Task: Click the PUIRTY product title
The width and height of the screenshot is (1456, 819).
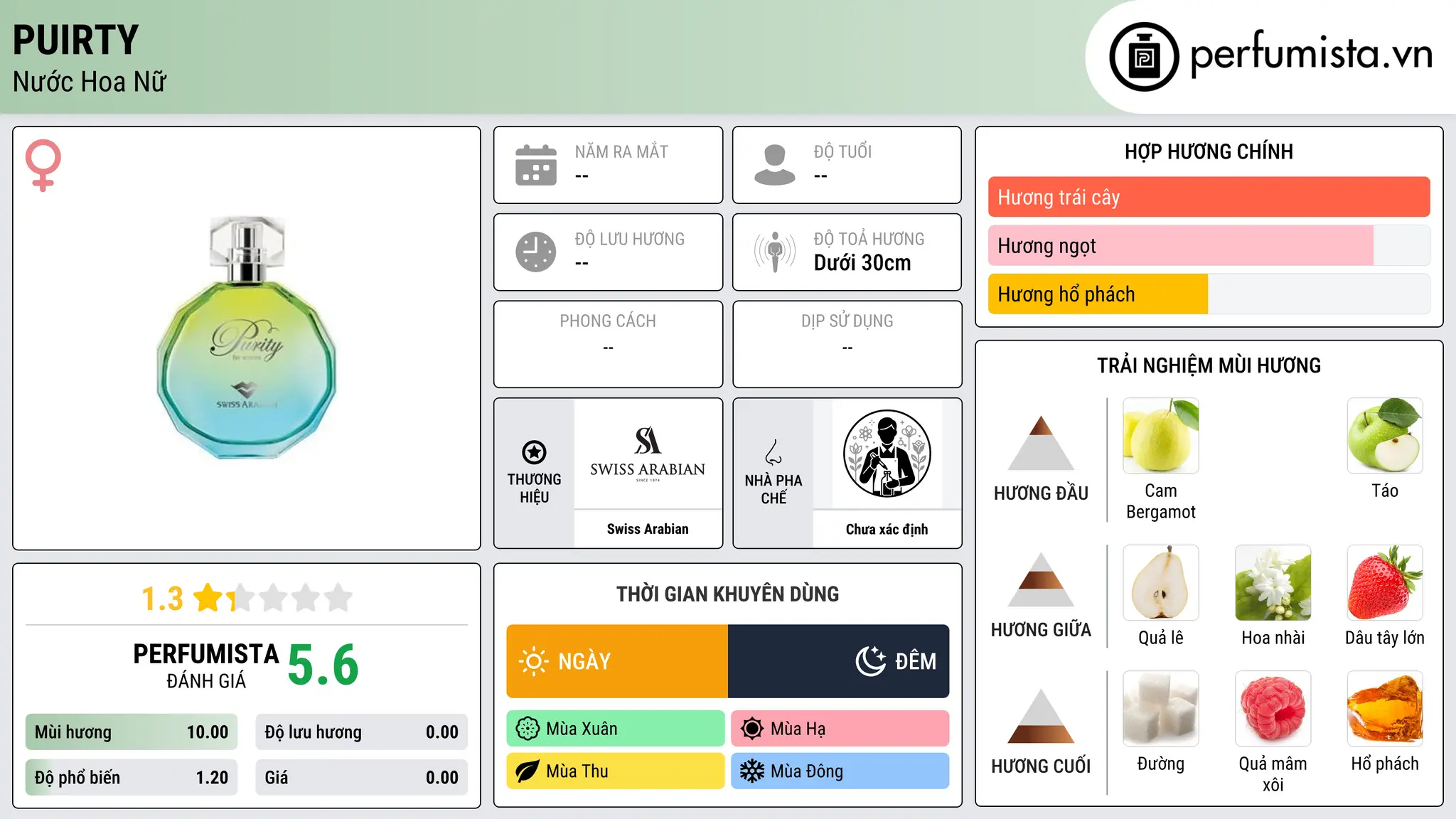Action: [75, 41]
